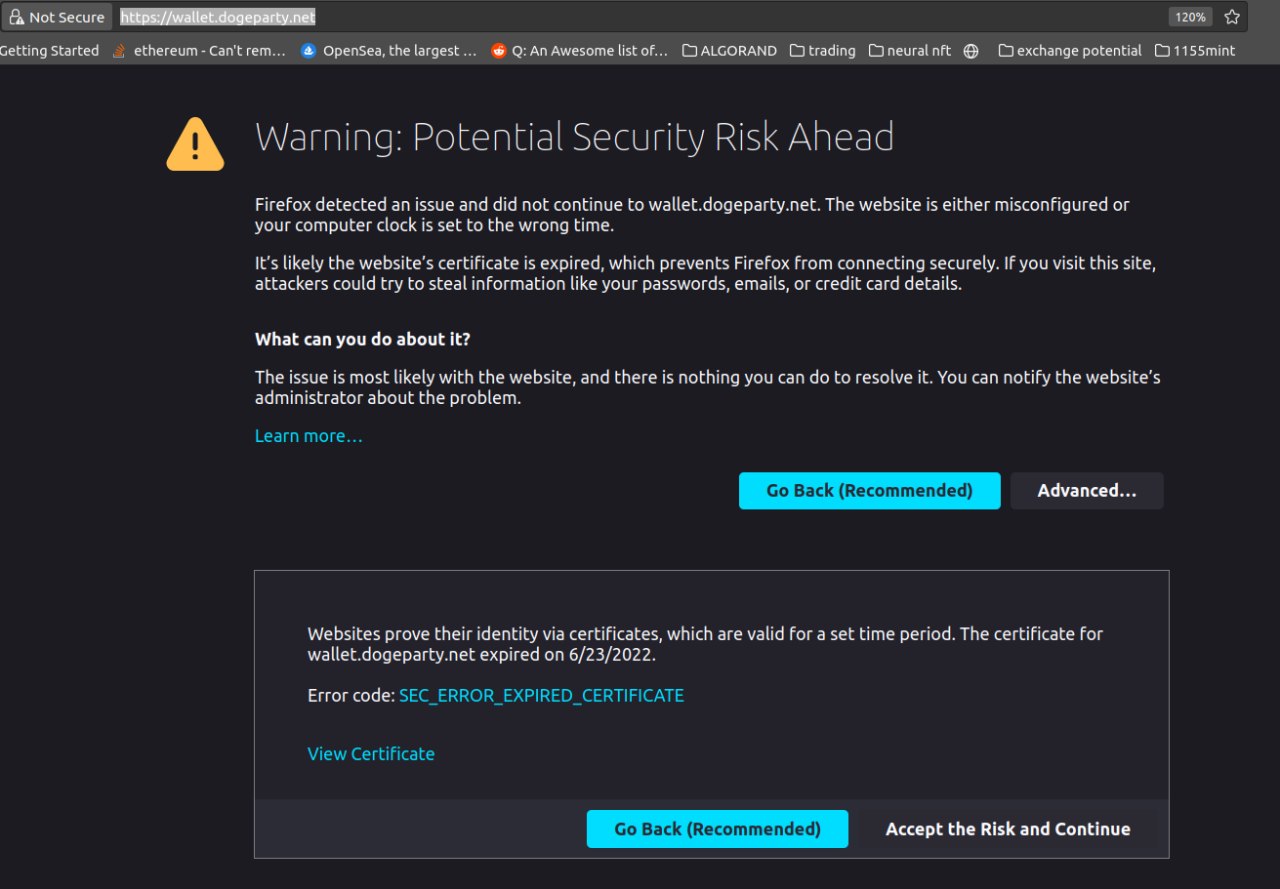Open the Reddit Awesome list bookmark
Screen dimensions: 1280x889
tap(580, 51)
